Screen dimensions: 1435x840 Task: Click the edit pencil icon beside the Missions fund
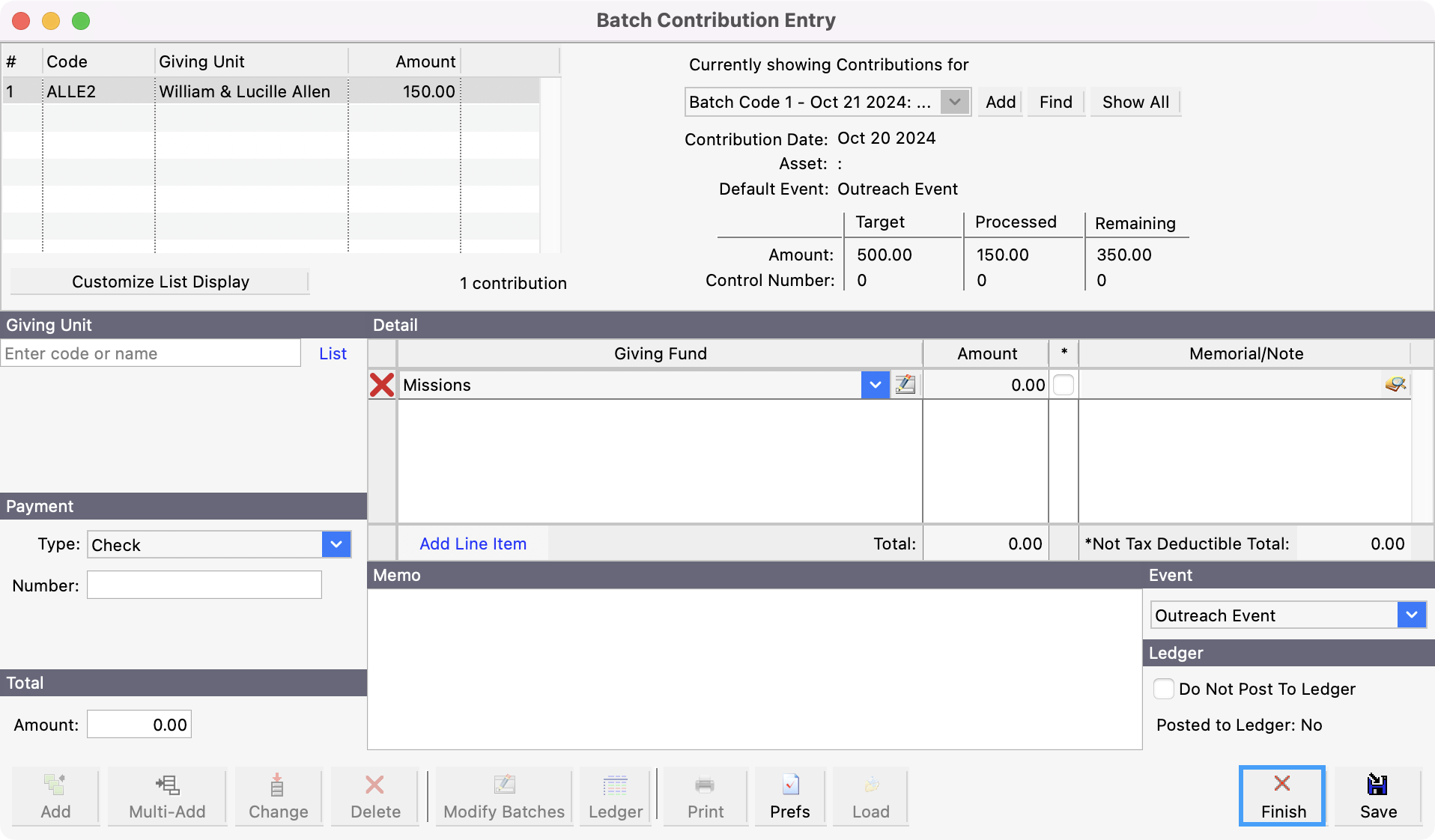point(905,385)
